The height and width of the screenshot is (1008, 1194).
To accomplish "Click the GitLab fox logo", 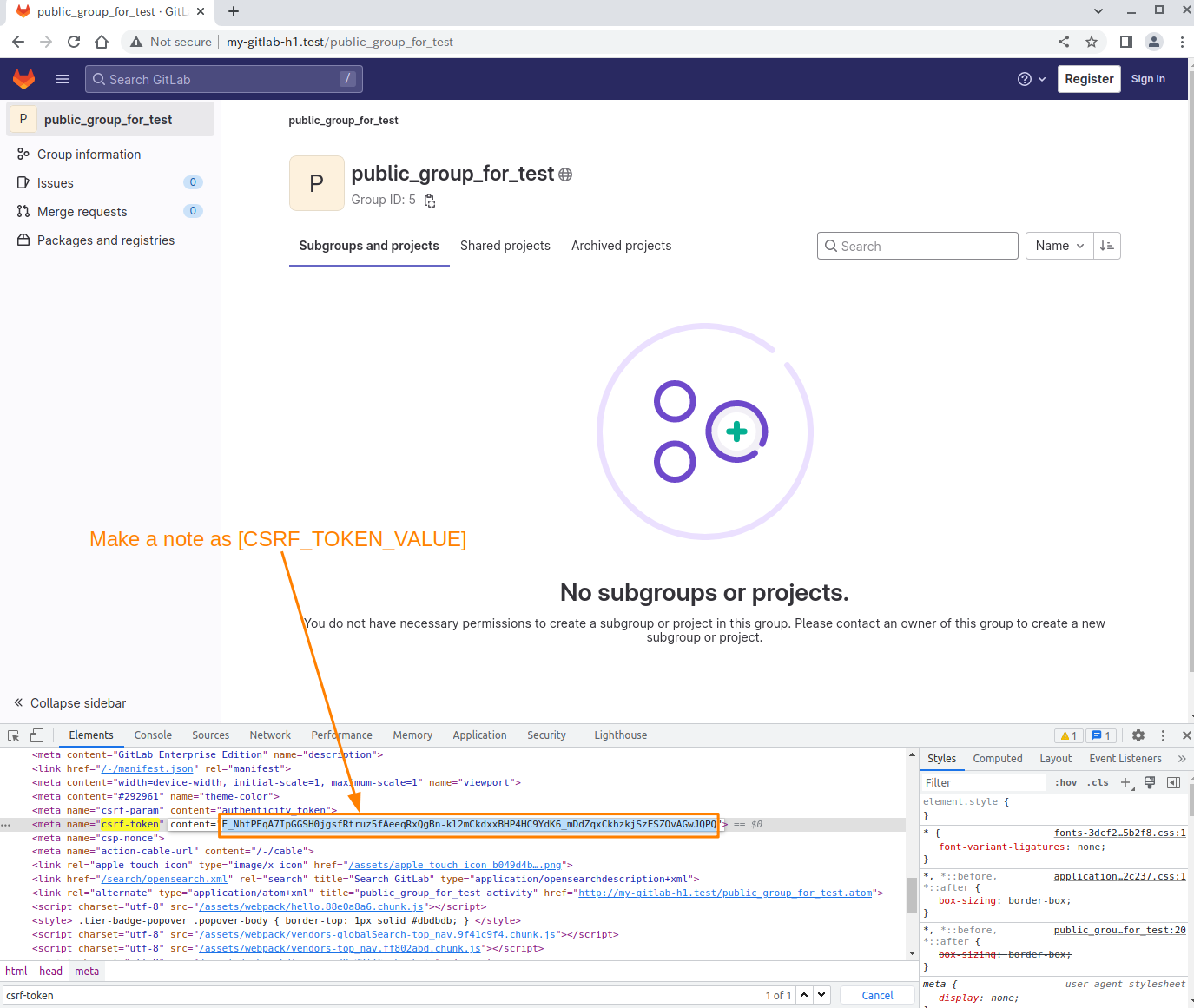I will click(23, 79).
